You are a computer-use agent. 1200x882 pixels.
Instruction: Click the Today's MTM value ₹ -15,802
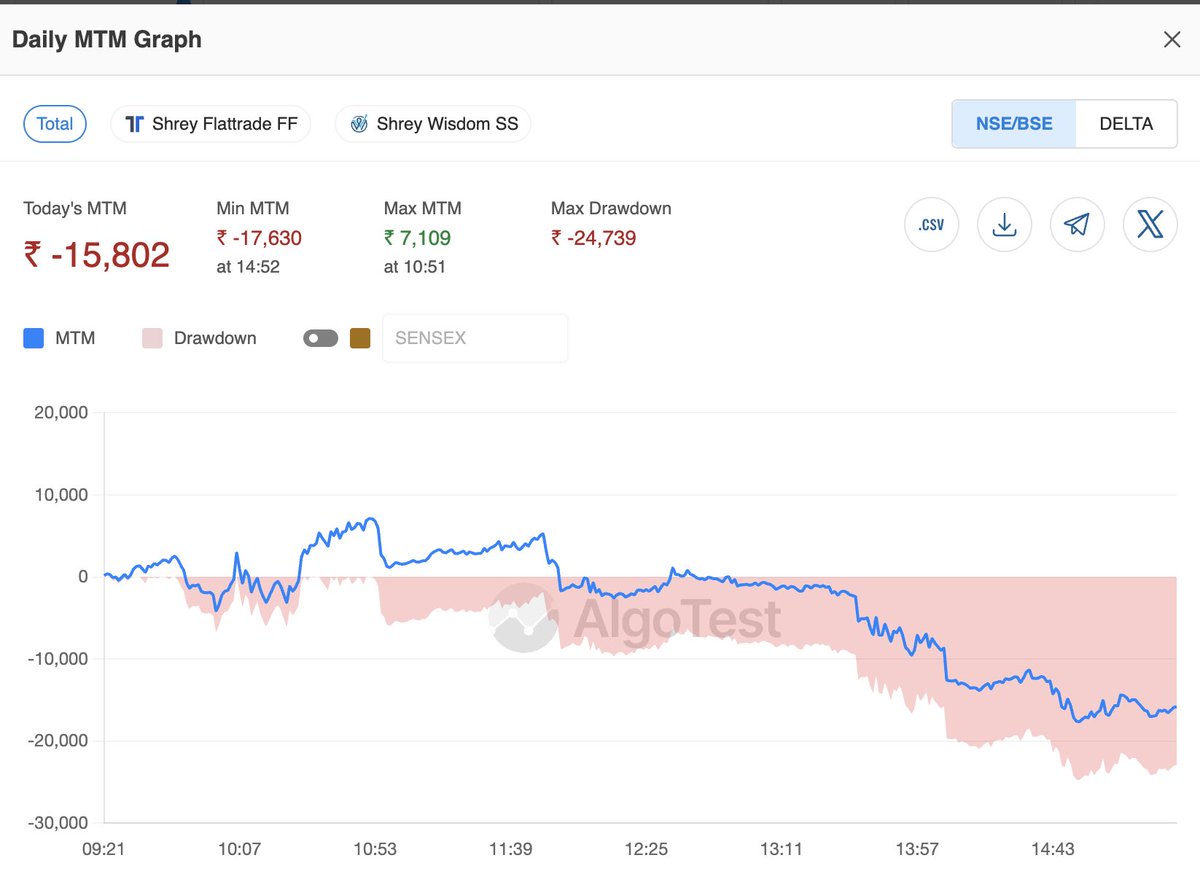point(97,255)
